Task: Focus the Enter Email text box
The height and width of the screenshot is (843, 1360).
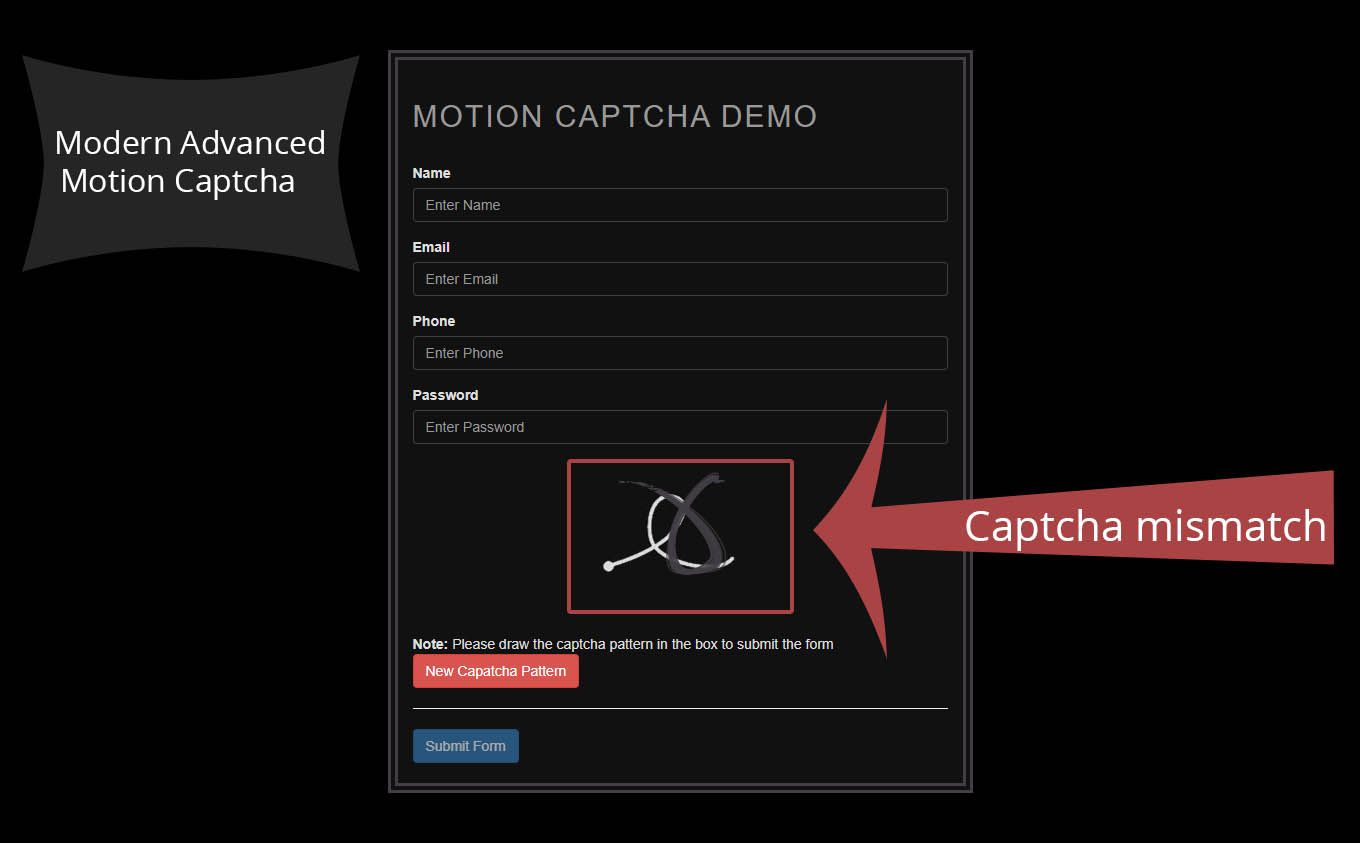Action: pos(679,279)
